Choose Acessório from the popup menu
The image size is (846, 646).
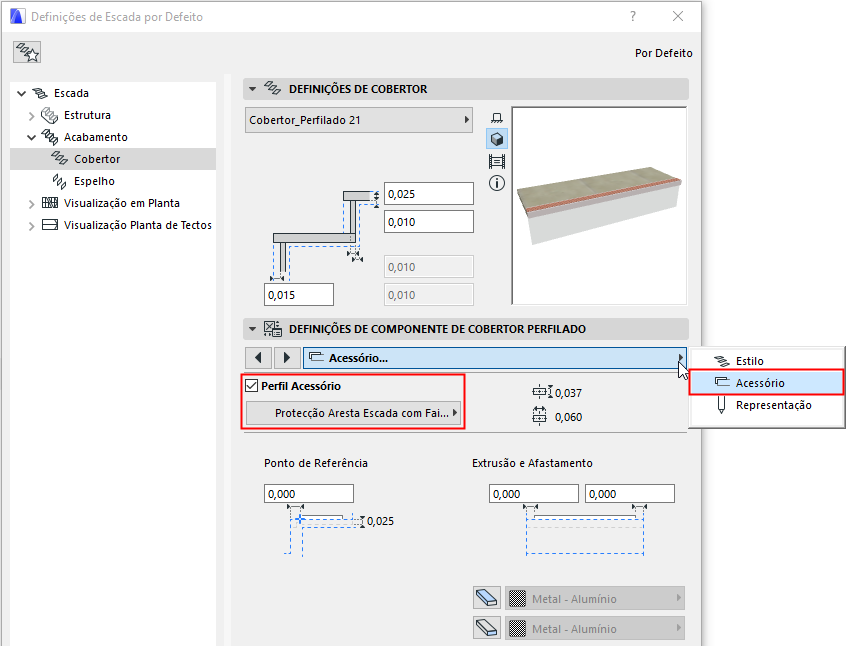click(x=767, y=383)
